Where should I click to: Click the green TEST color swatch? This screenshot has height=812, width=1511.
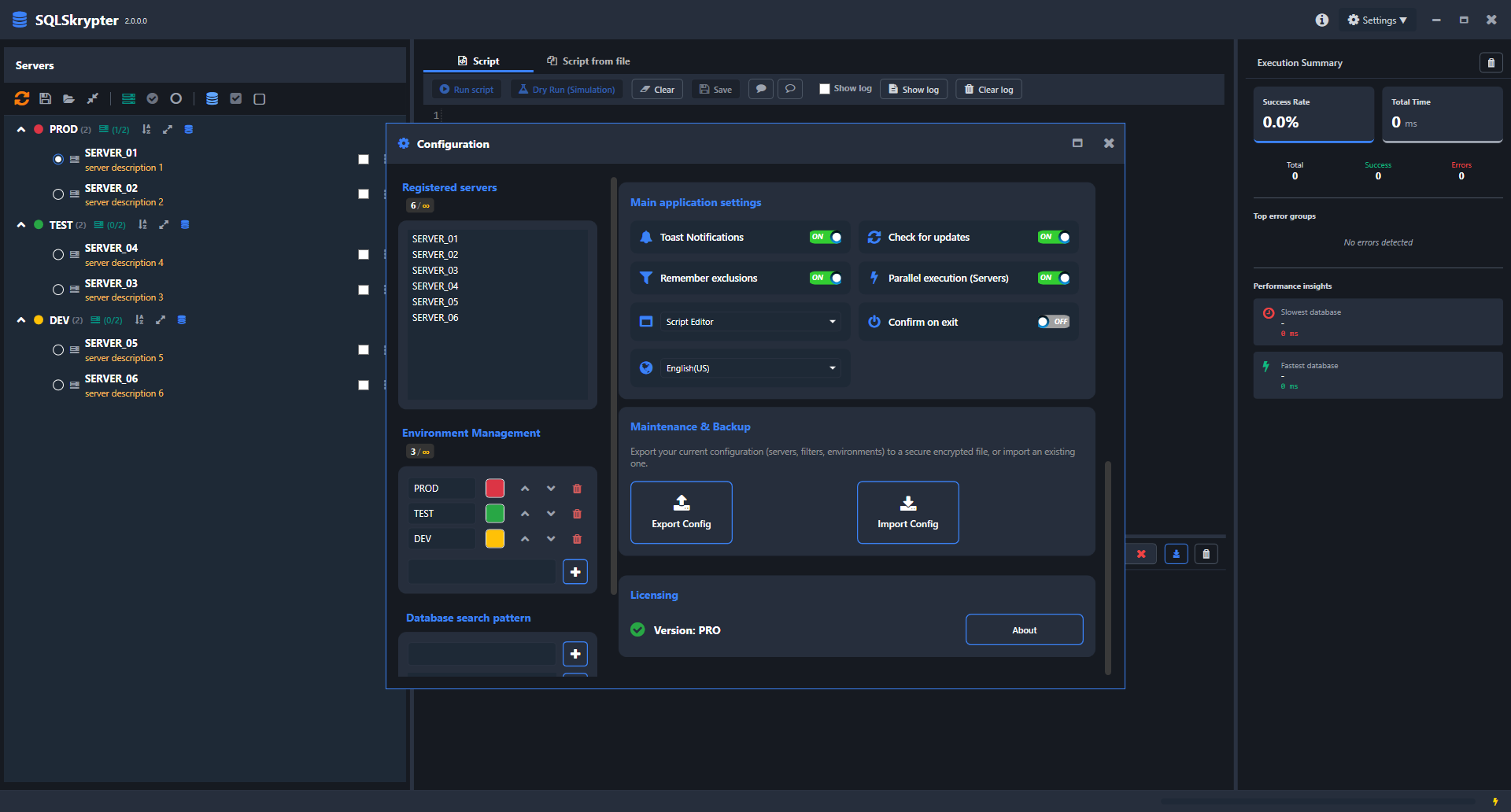[495, 514]
